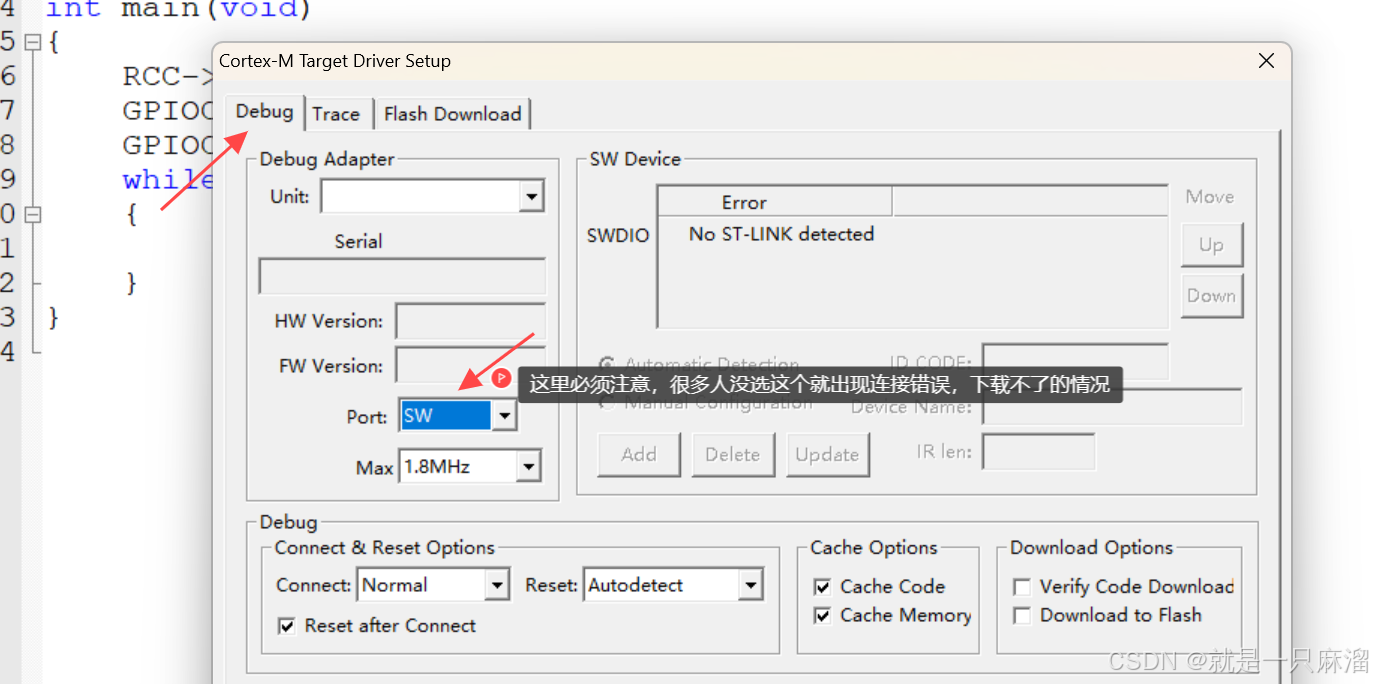Image resolution: width=1373 pixels, height=684 pixels.
Task: Click the Serial number field
Action: click(402, 276)
